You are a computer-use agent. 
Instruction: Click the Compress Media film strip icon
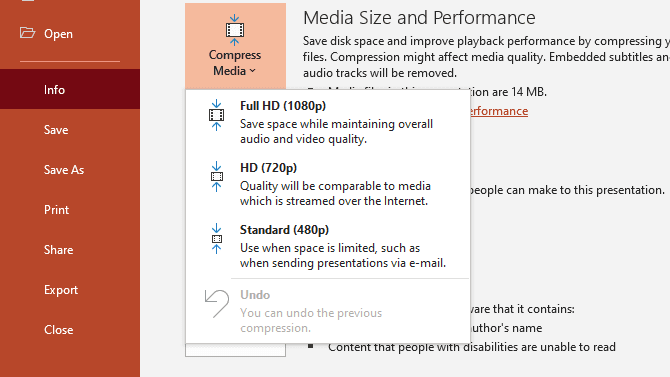[235, 30]
